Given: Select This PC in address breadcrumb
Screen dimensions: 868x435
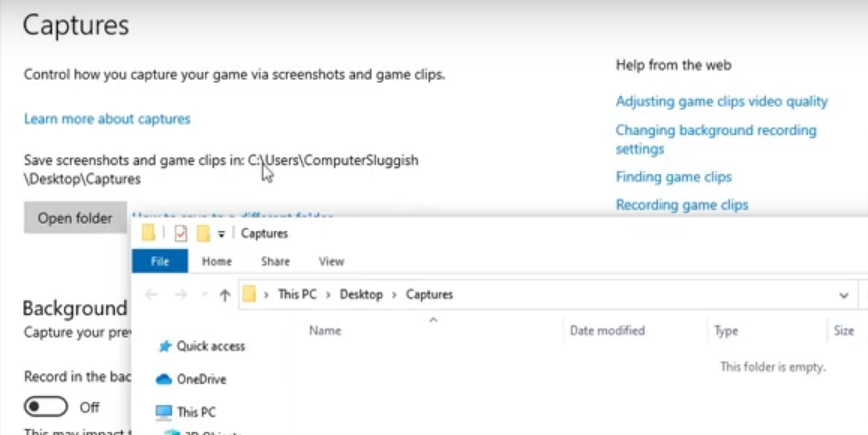Looking at the screenshot, I should 297,294.
